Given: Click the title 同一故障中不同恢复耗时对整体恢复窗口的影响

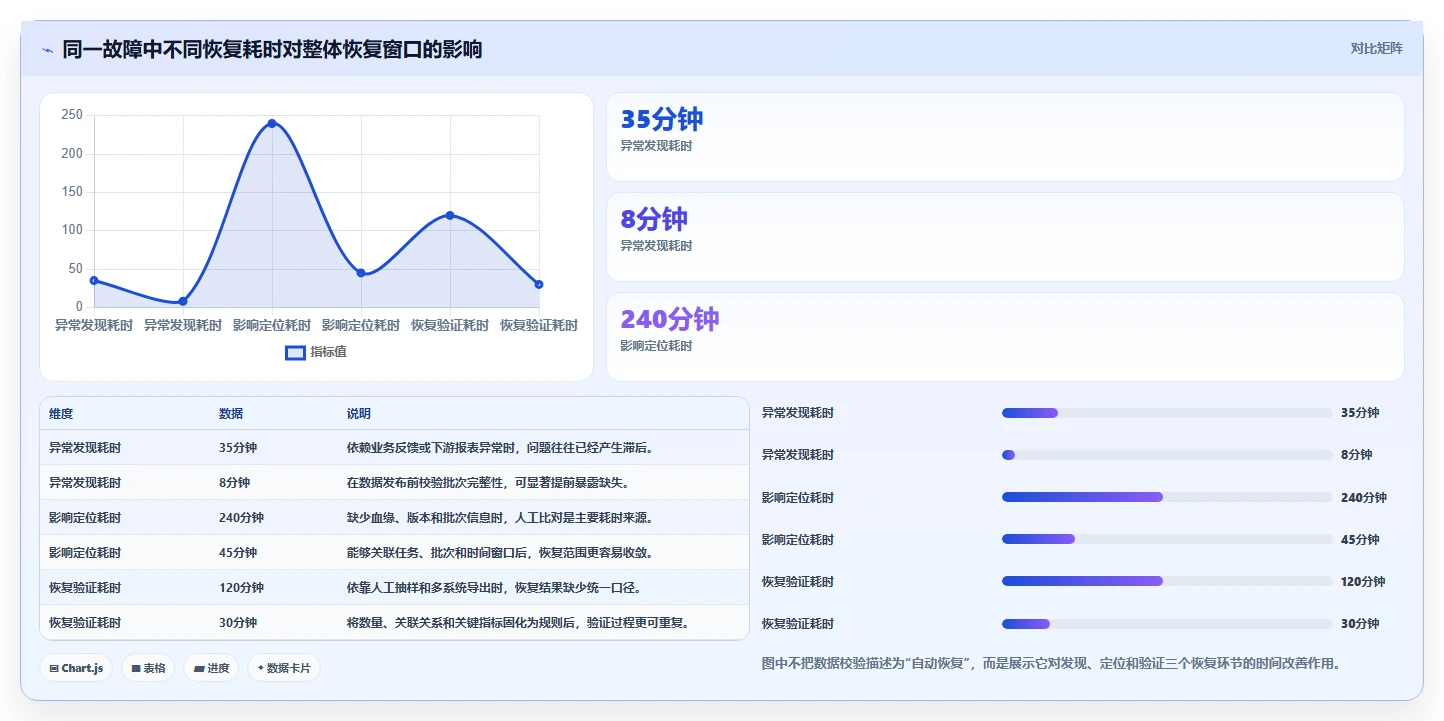Looking at the screenshot, I should pyautogui.click(x=272, y=49).
